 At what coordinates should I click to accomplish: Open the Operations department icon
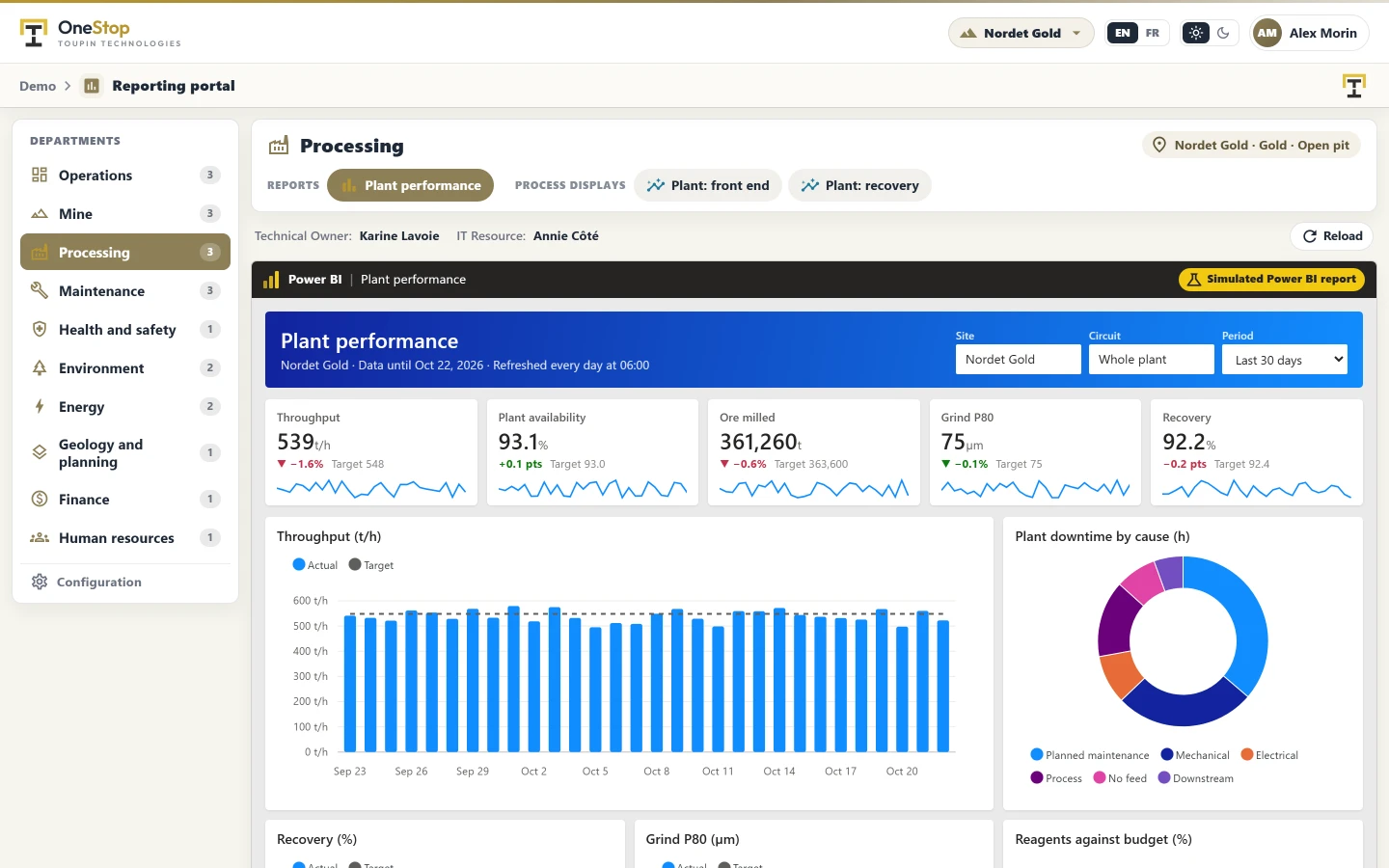[40, 175]
